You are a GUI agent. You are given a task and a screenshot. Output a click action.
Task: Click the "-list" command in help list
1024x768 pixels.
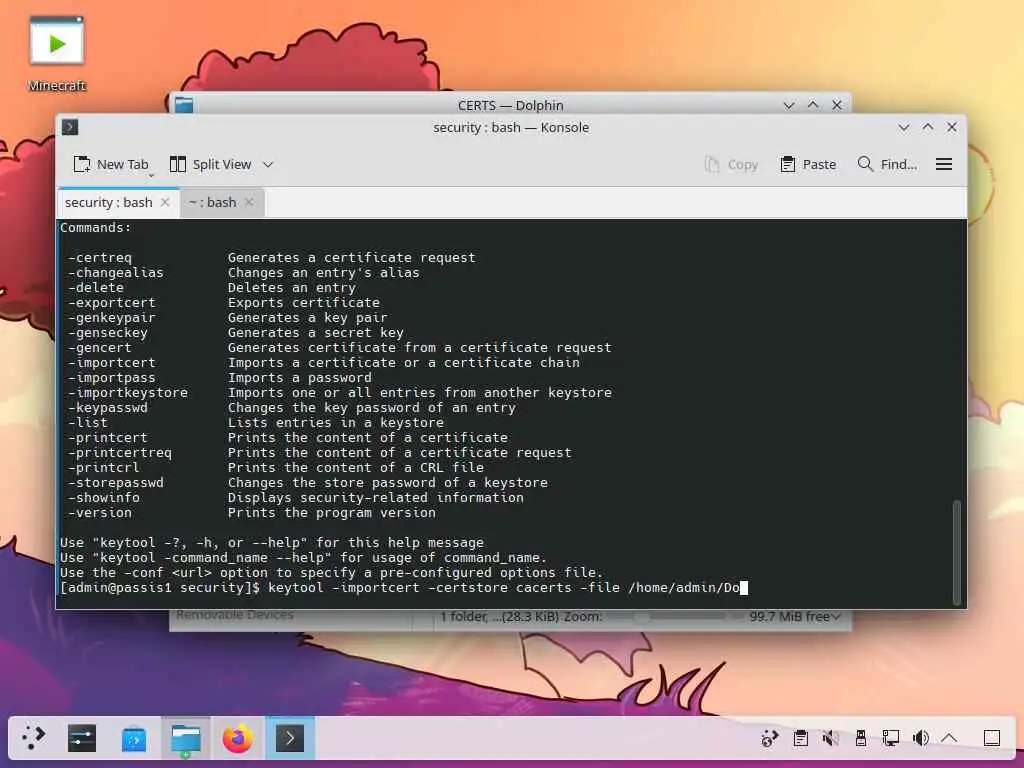point(88,423)
